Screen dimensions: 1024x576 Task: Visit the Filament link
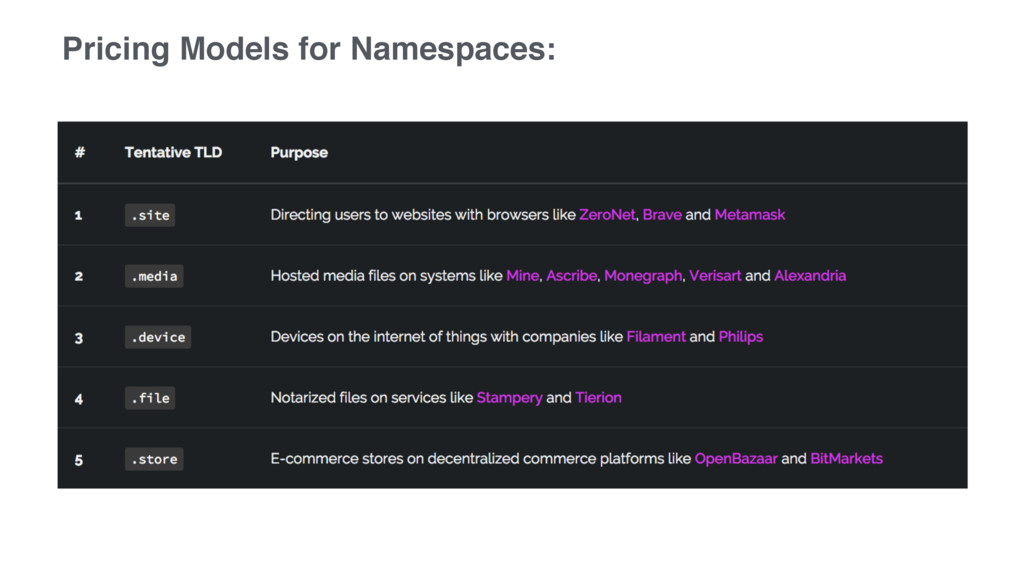pyautogui.click(x=656, y=336)
